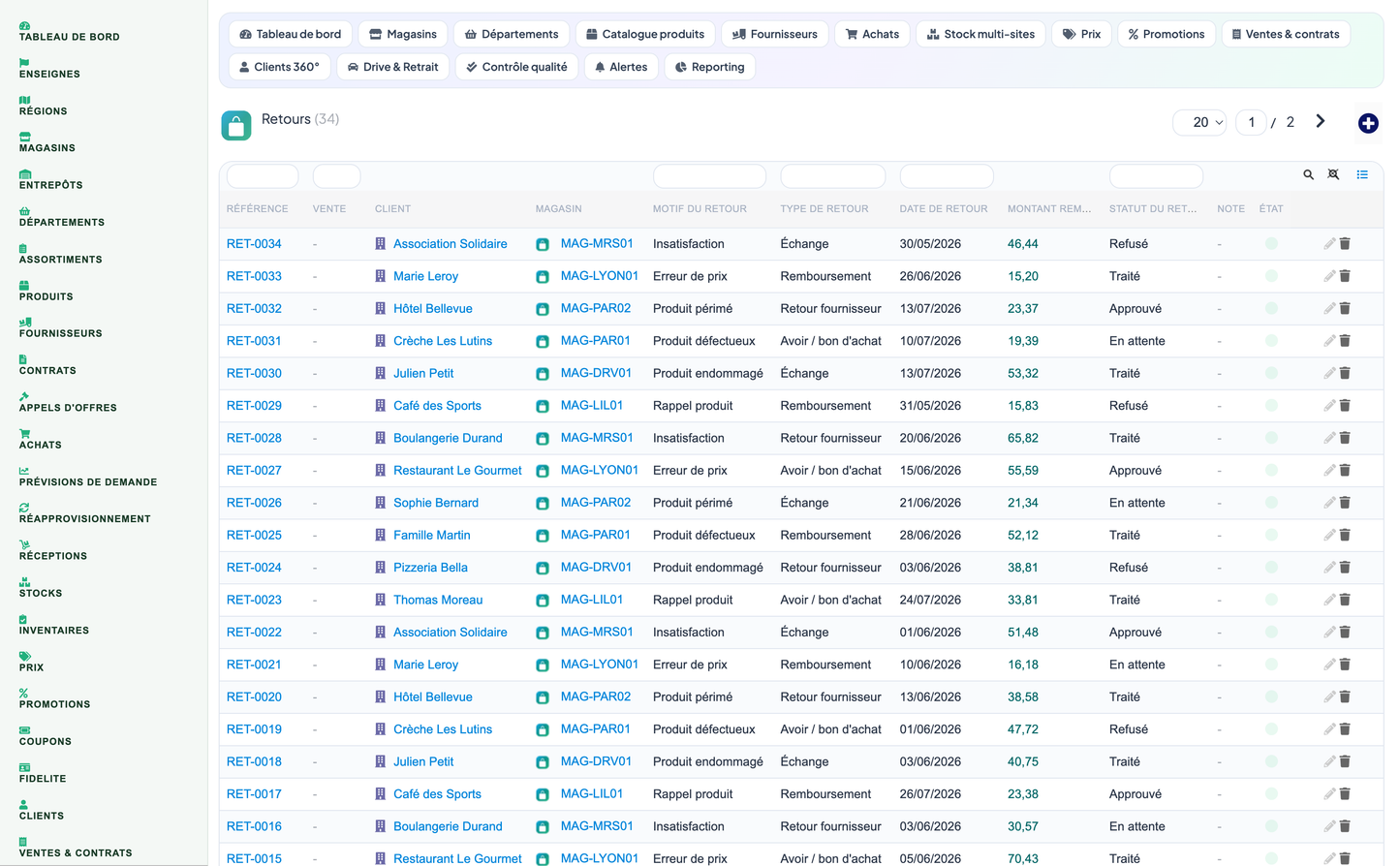Click pencil icon for RET-0027 row
This screenshot has width=1400, height=866.
(1329, 471)
